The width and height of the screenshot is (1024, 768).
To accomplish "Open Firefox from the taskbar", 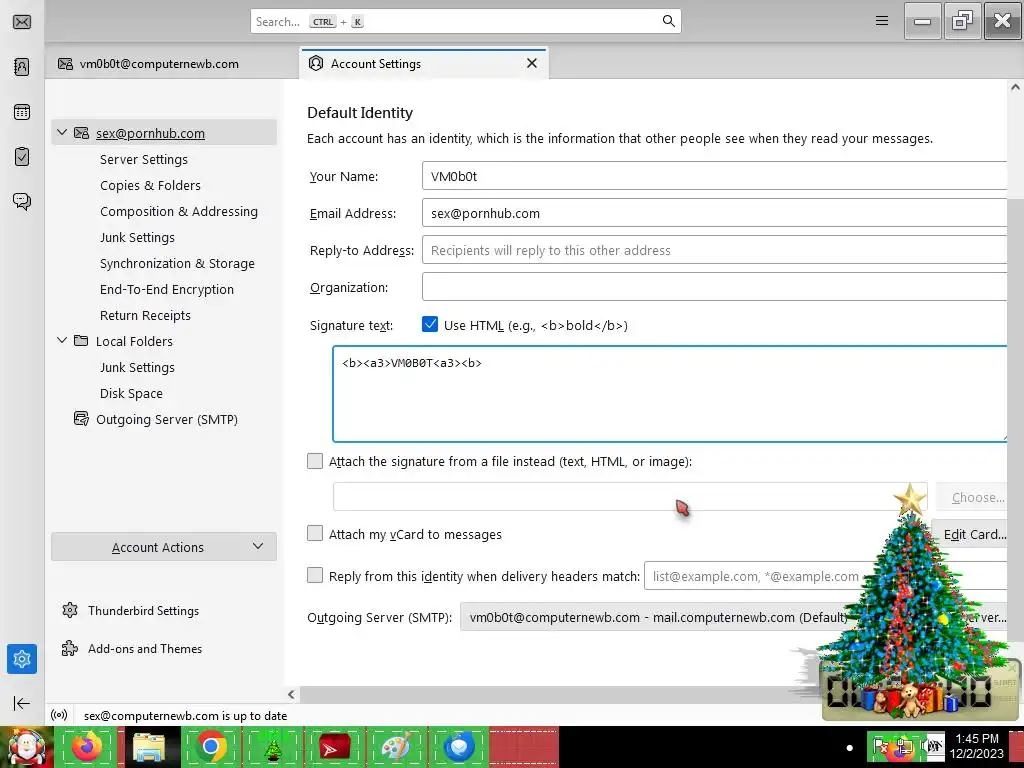I will (x=87, y=747).
